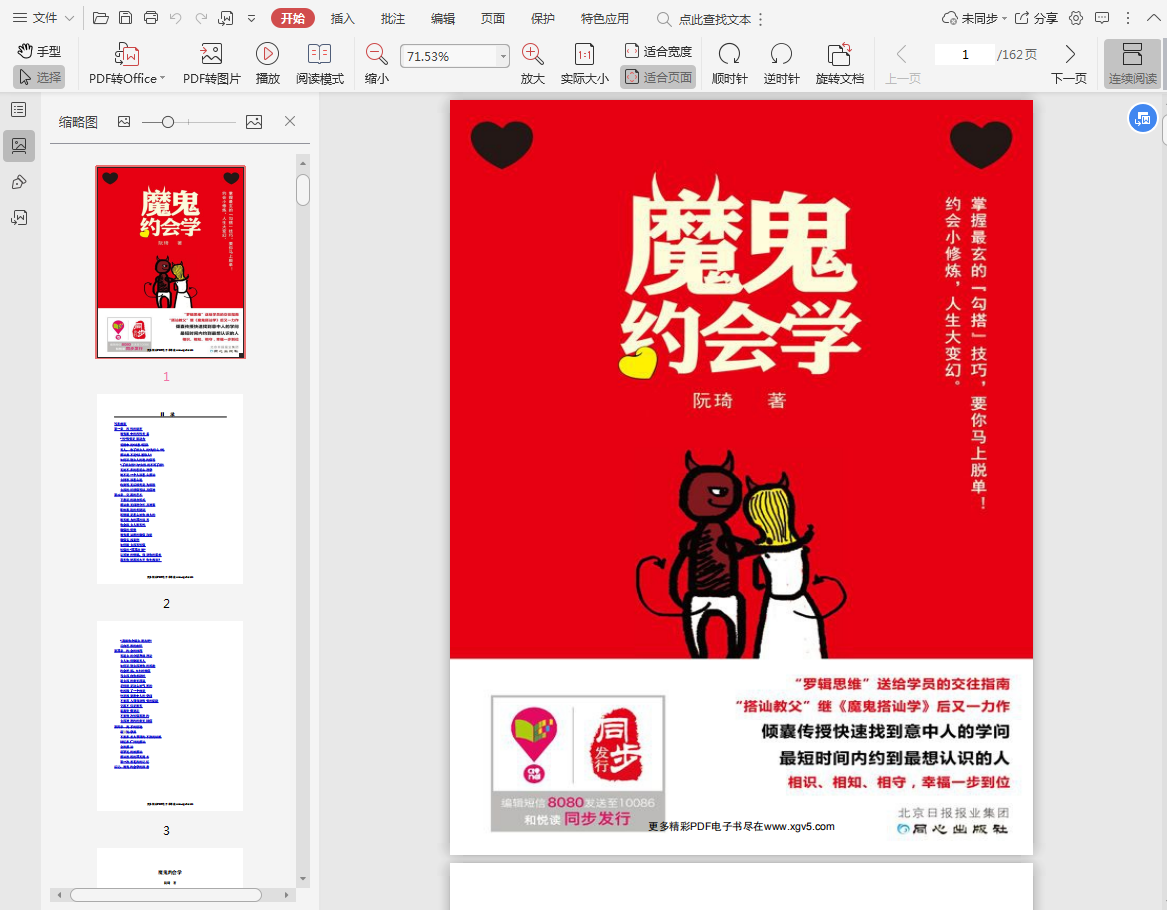1167x910 pixels.
Task: Toggle 连续阅读 continuous reading
Action: [1133, 63]
